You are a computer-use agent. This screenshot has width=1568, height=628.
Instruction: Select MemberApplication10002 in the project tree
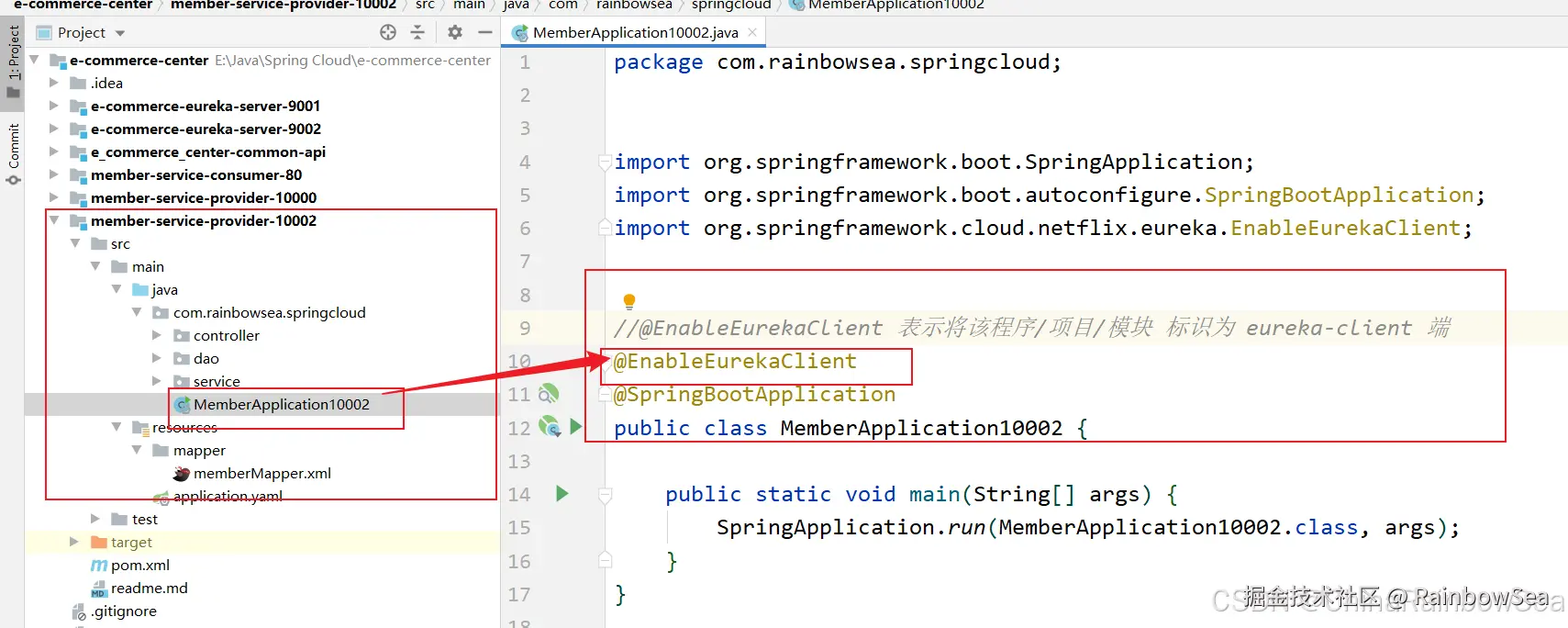point(281,404)
